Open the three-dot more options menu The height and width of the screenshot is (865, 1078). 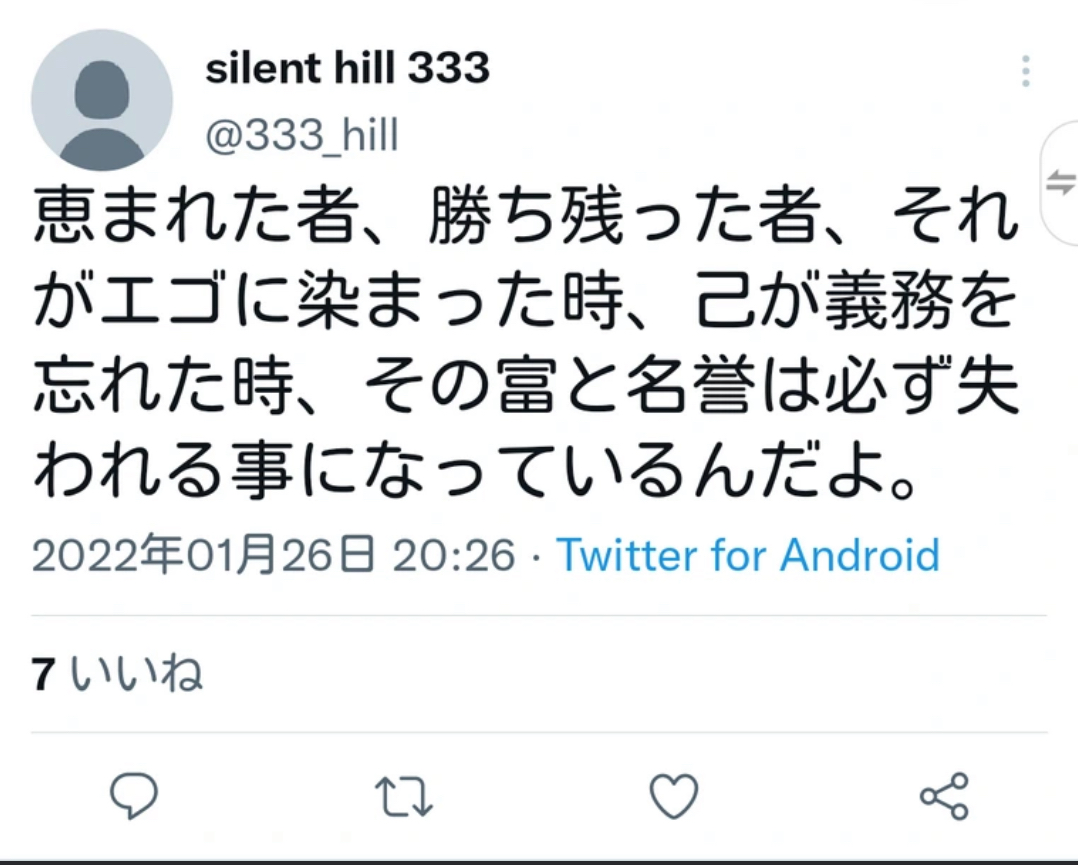(x=1026, y=71)
